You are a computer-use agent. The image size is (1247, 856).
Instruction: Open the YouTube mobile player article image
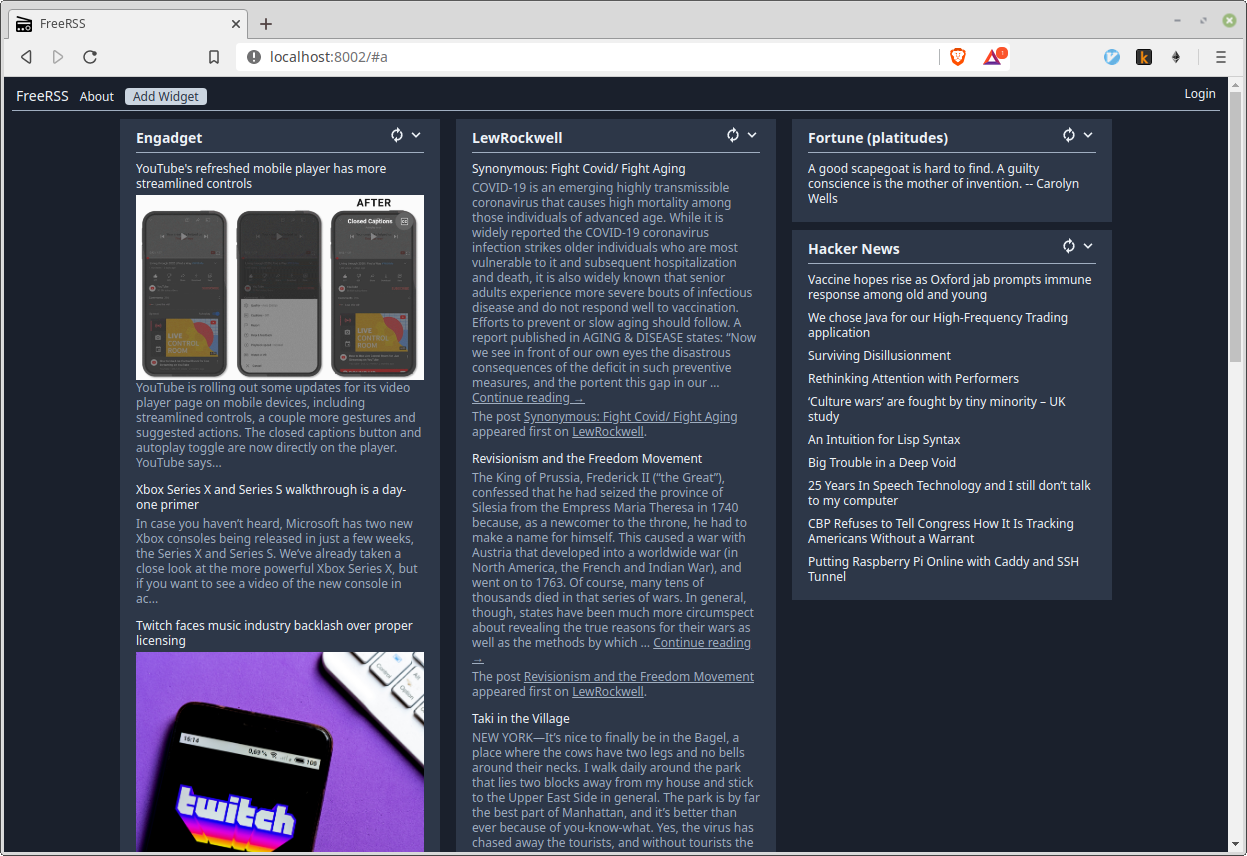coord(280,287)
